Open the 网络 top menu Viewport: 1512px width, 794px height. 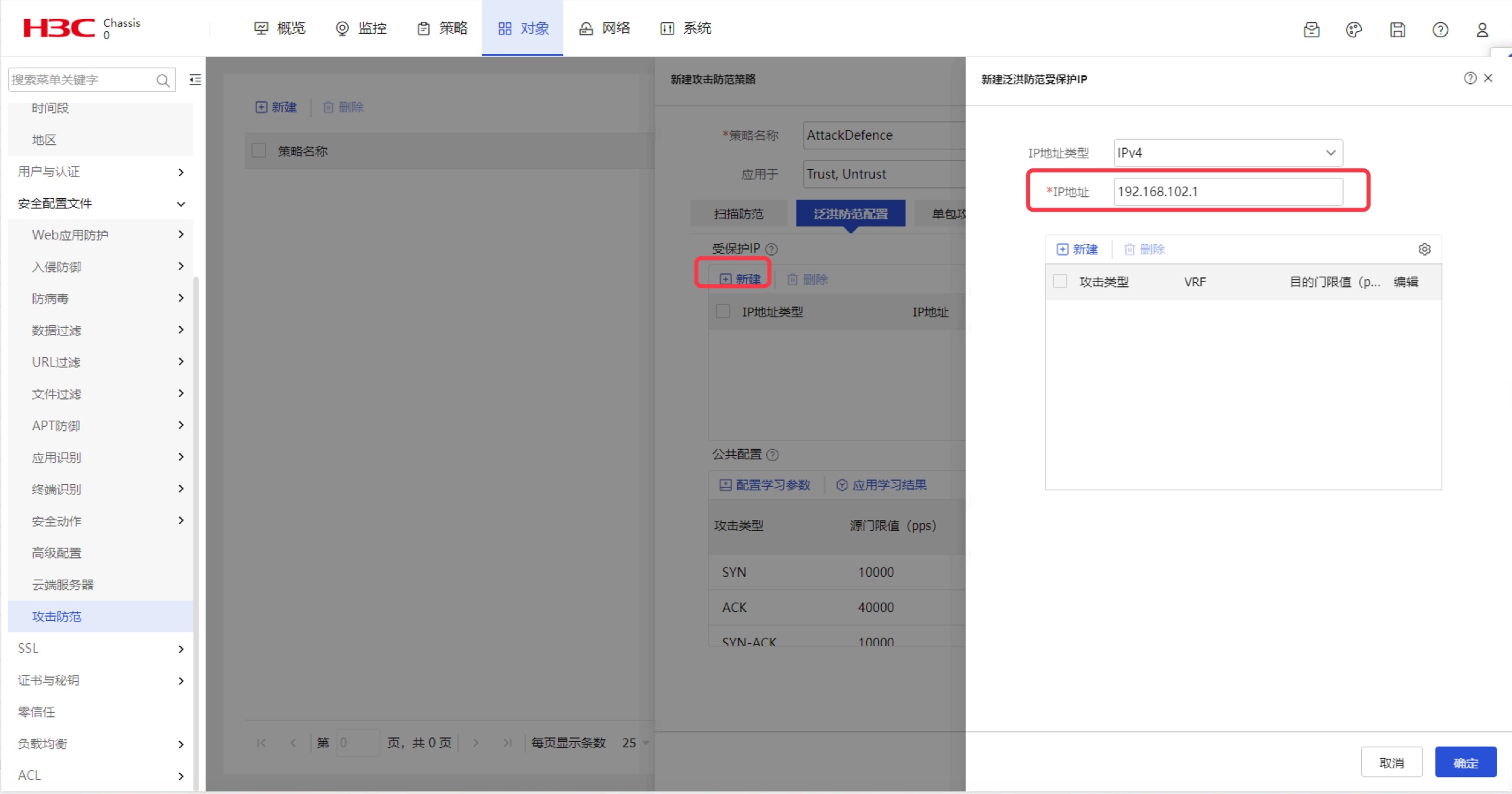point(605,28)
